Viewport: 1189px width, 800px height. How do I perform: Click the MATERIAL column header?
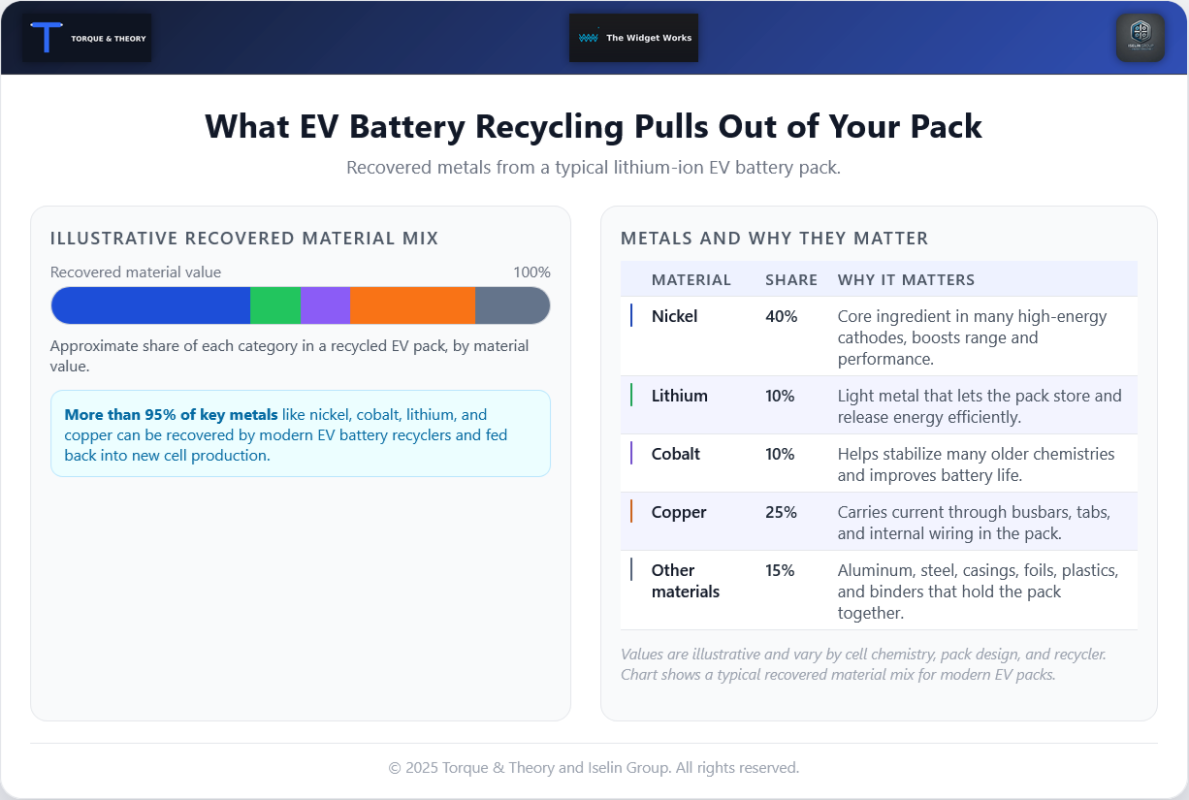pos(691,280)
